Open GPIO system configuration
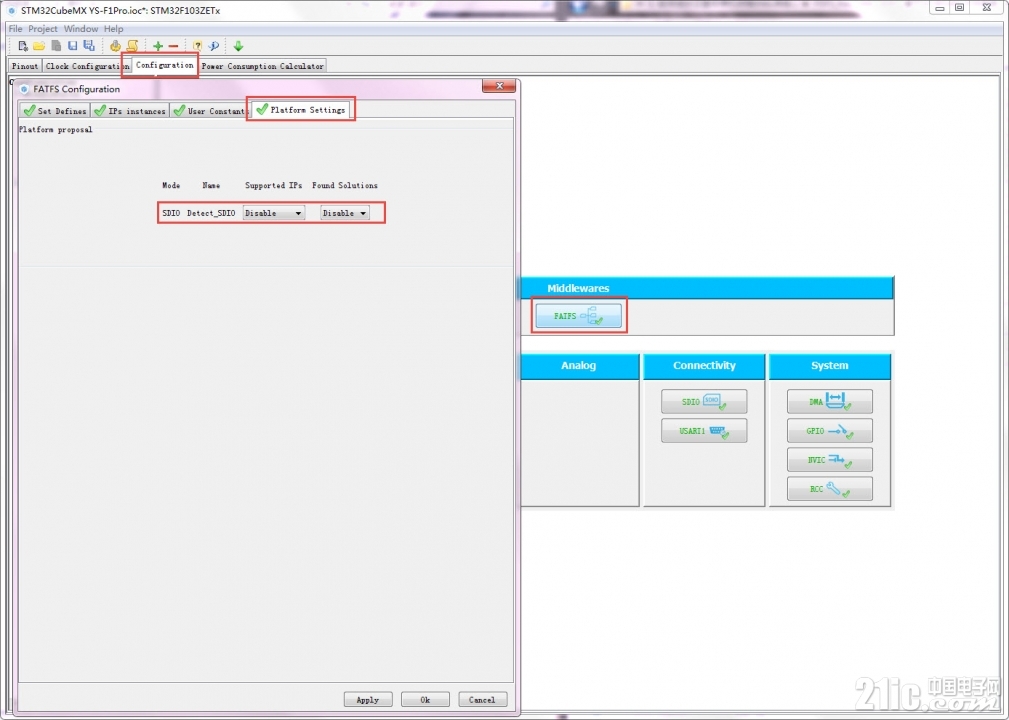The height and width of the screenshot is (720, 1009). [x=829, y=430]
